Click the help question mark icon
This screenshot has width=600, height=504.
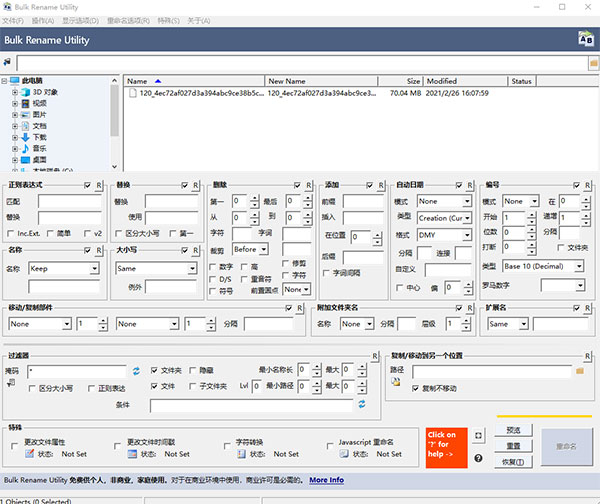coord(478,458)
